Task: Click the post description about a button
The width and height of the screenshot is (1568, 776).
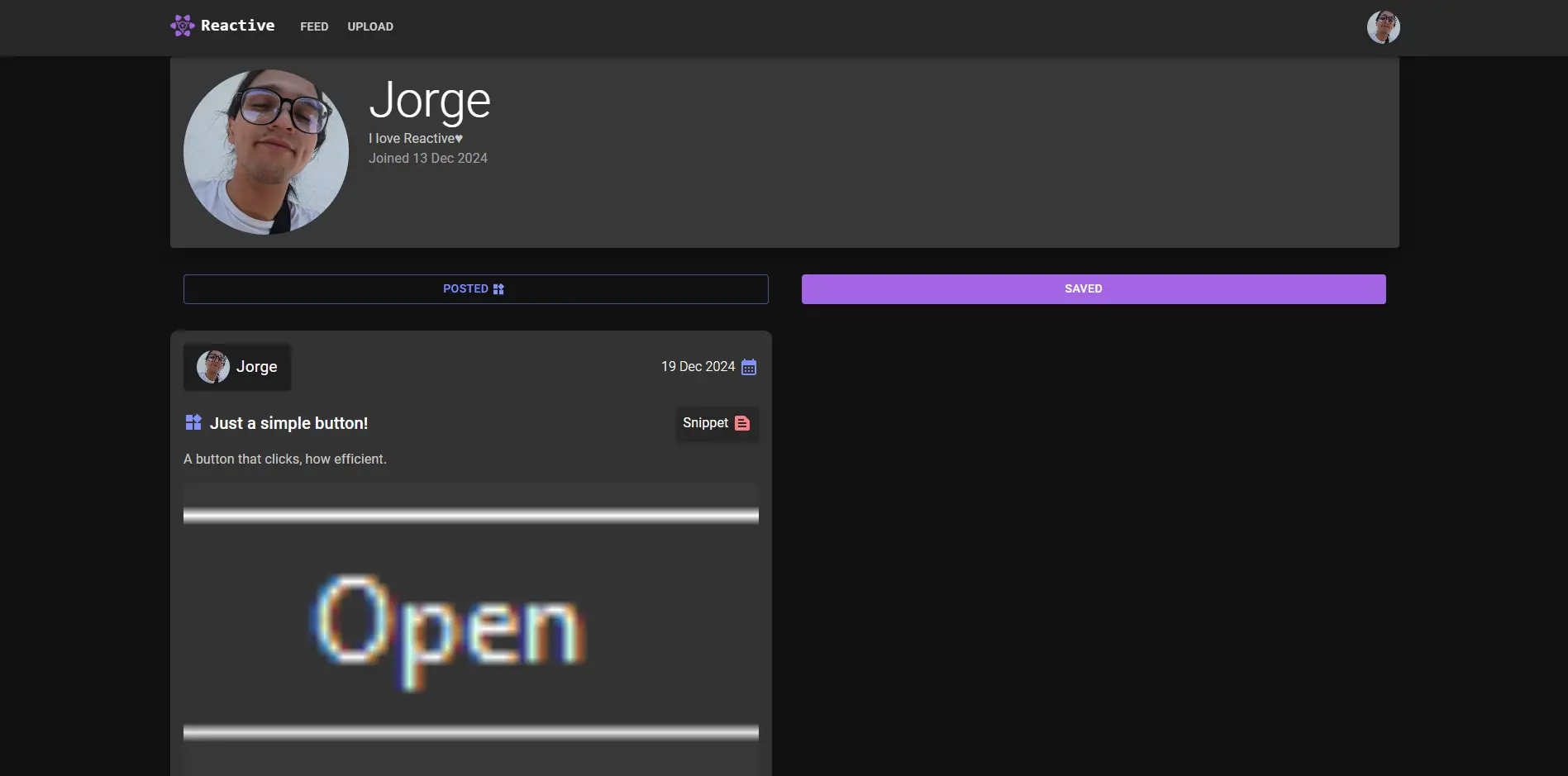Action: pos(285,459)
